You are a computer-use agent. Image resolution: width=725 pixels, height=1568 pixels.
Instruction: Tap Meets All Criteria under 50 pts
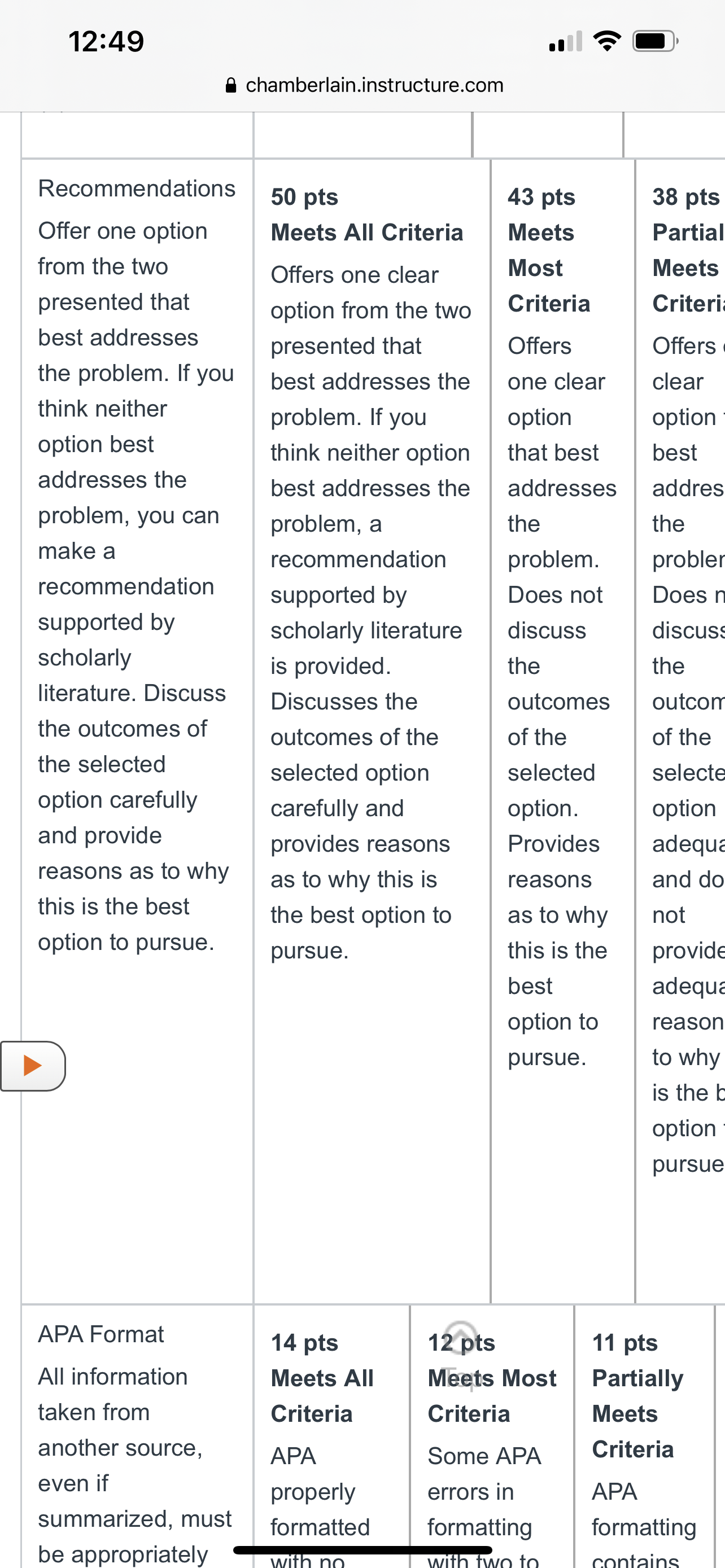[x=366, y=232]
